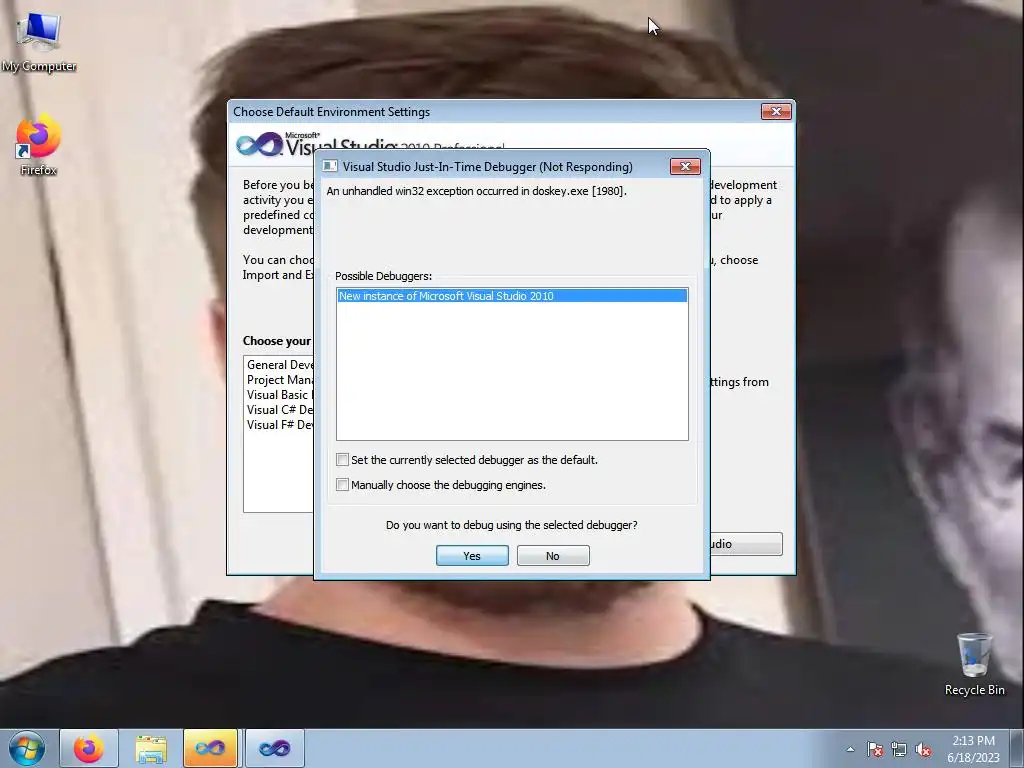Open Windows Explorer from the taskbar
The image size is (1024, 768).
coord(151,749)
